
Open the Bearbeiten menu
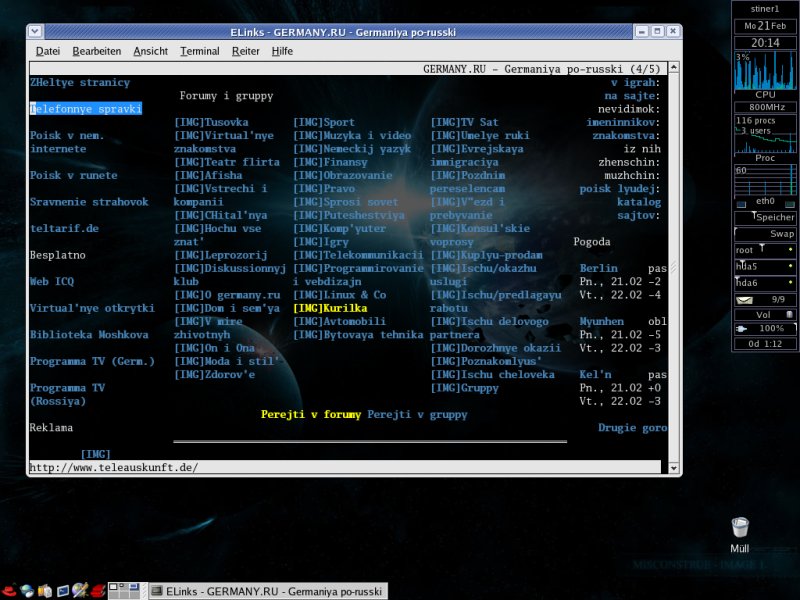coord(97,51)
